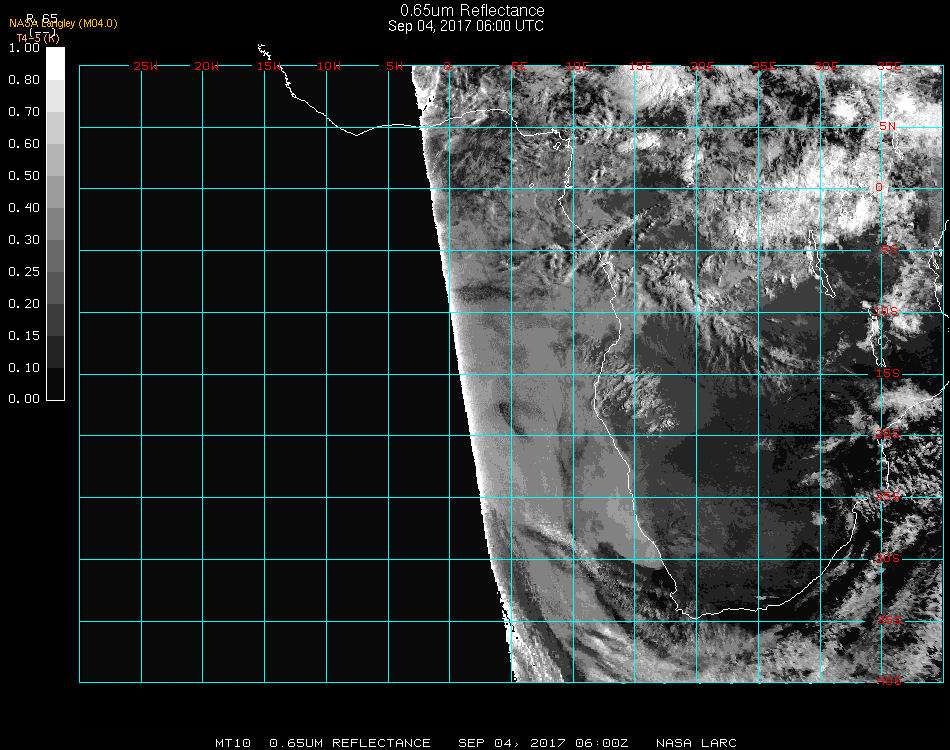Select the 1.00 colorbar value
Viewport: 950px width, 750px height.
[x=24, y=48]
